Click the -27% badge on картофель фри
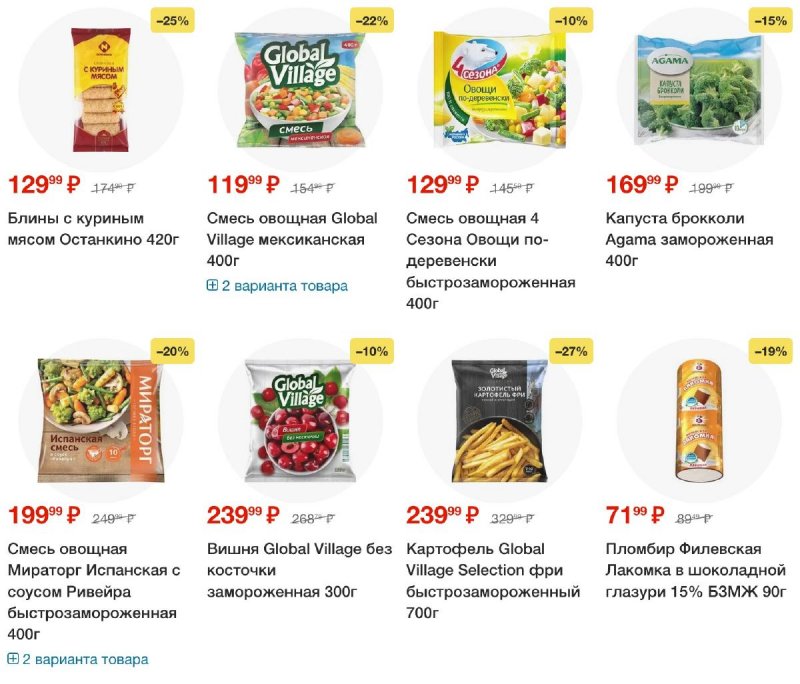Screen dimensions: 800x684 (571, 351)
